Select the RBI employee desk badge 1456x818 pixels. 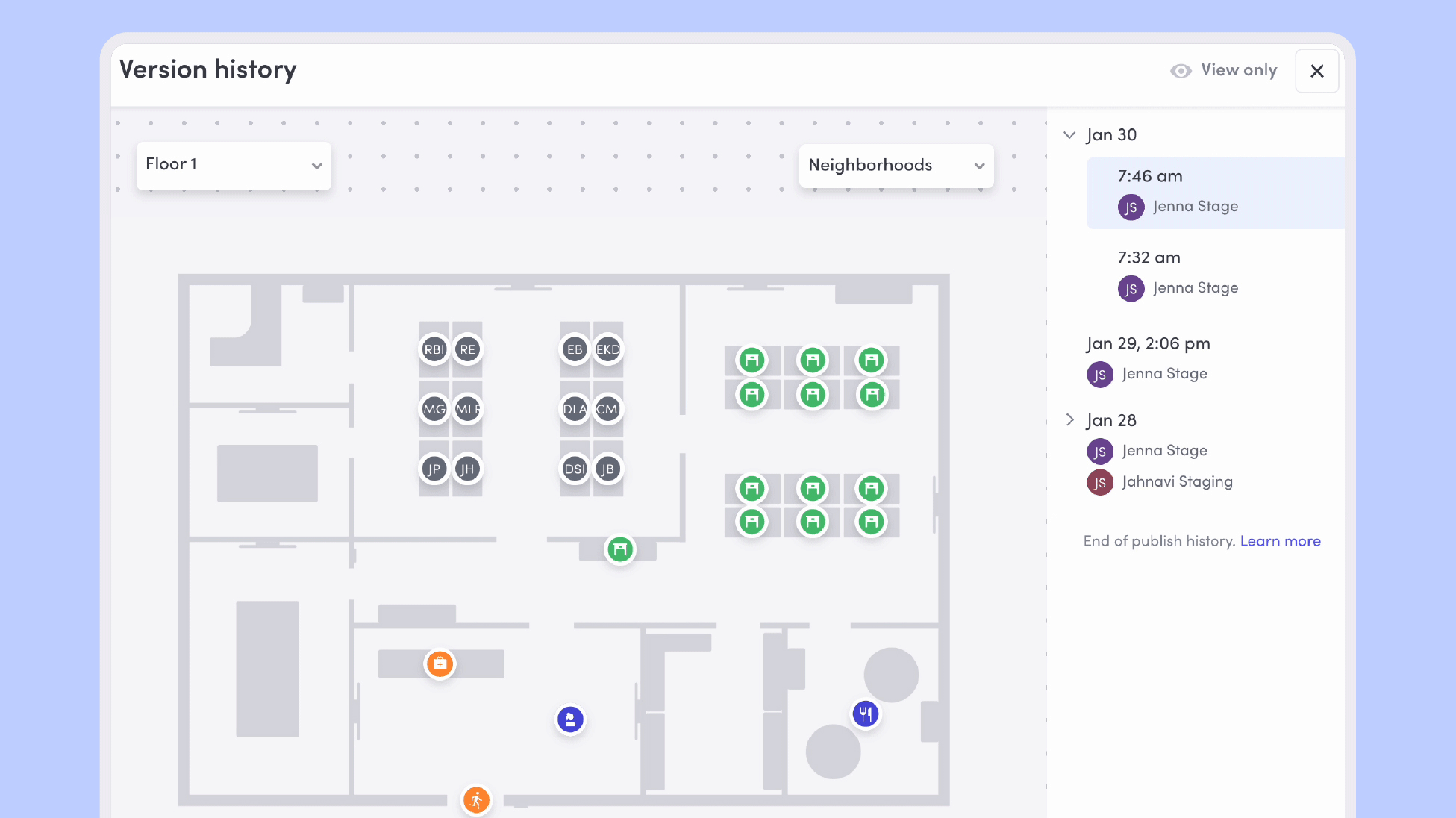pos(434,349)
